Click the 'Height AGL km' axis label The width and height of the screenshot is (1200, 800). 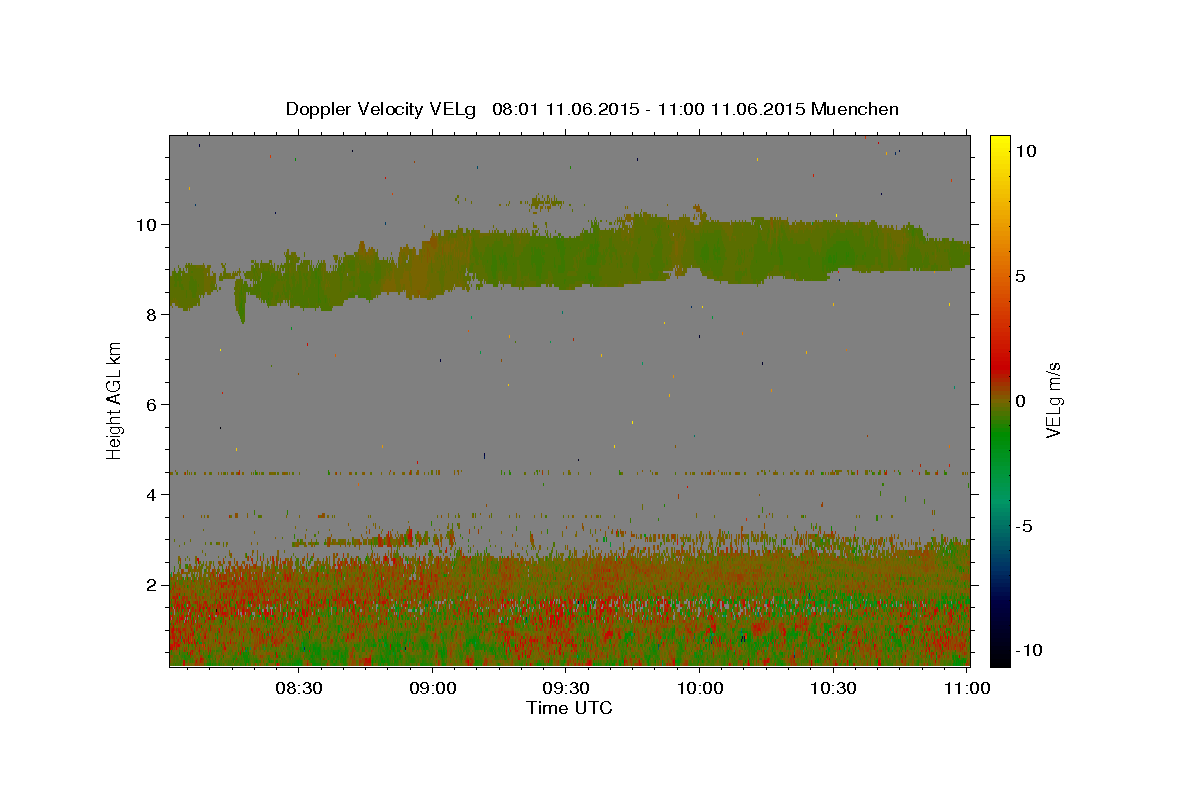pyautogui.click(x=114, y=399)
